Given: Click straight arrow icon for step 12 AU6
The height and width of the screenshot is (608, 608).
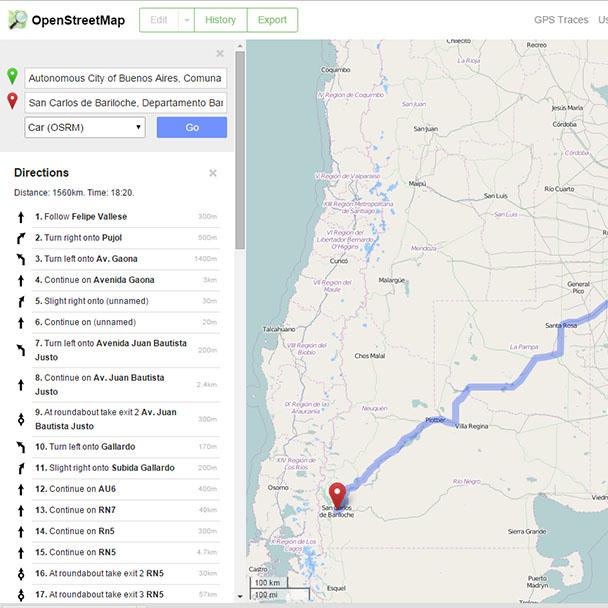Looking at the screenshot, I should pos(21,489).
